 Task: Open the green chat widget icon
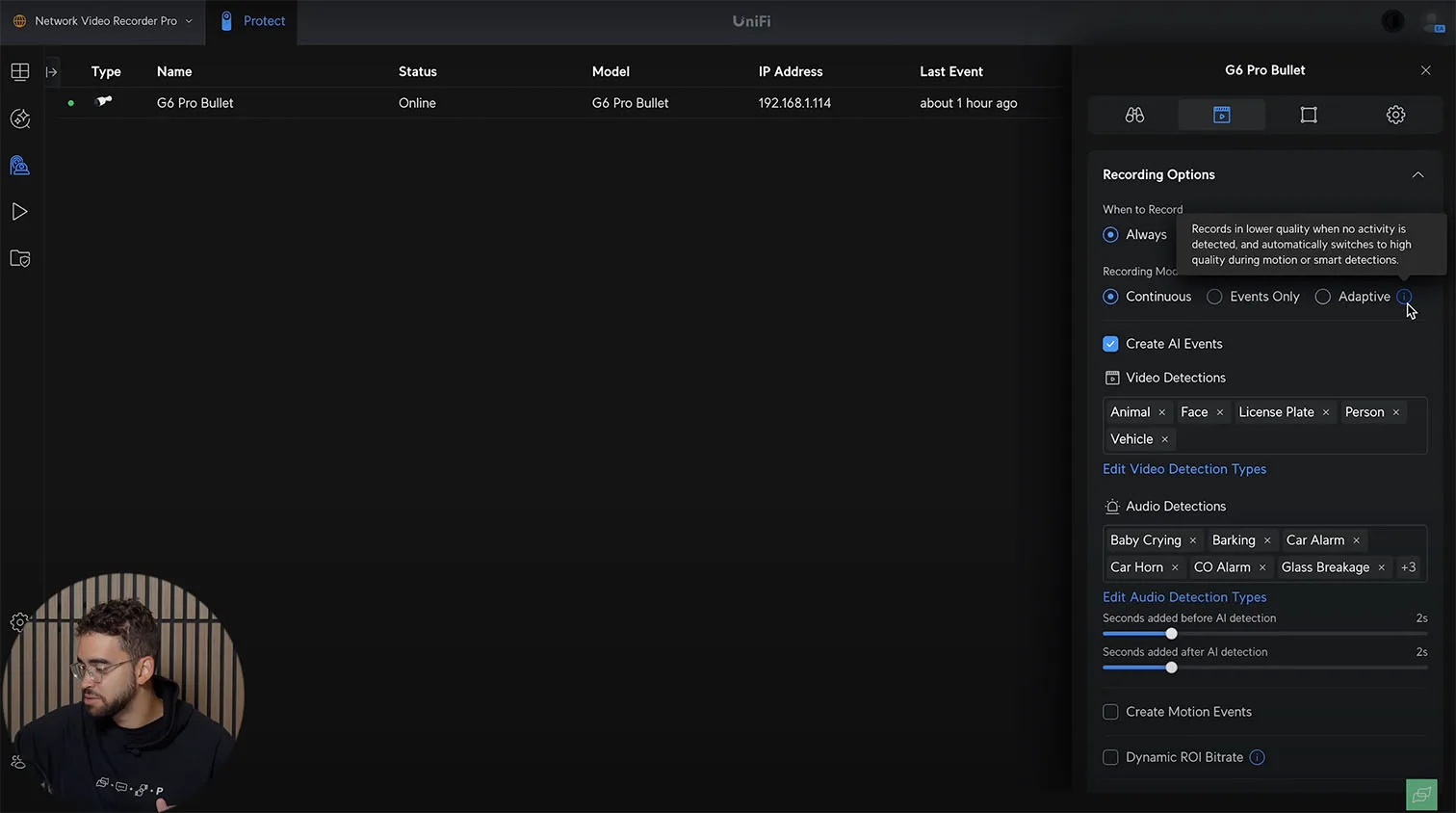click(x=1421, y=795)
